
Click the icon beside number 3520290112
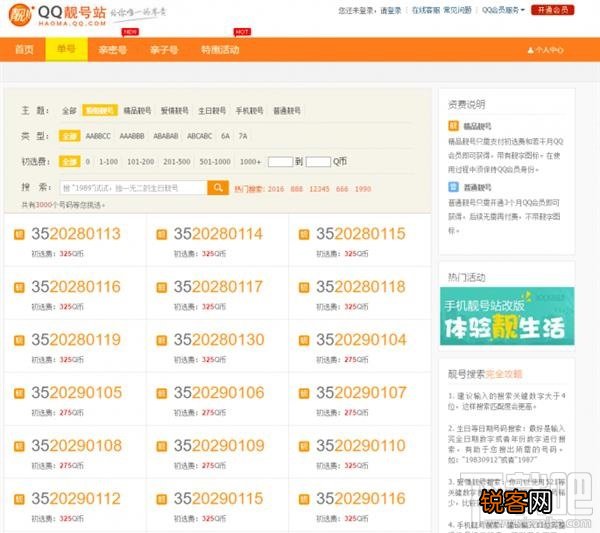19,499
